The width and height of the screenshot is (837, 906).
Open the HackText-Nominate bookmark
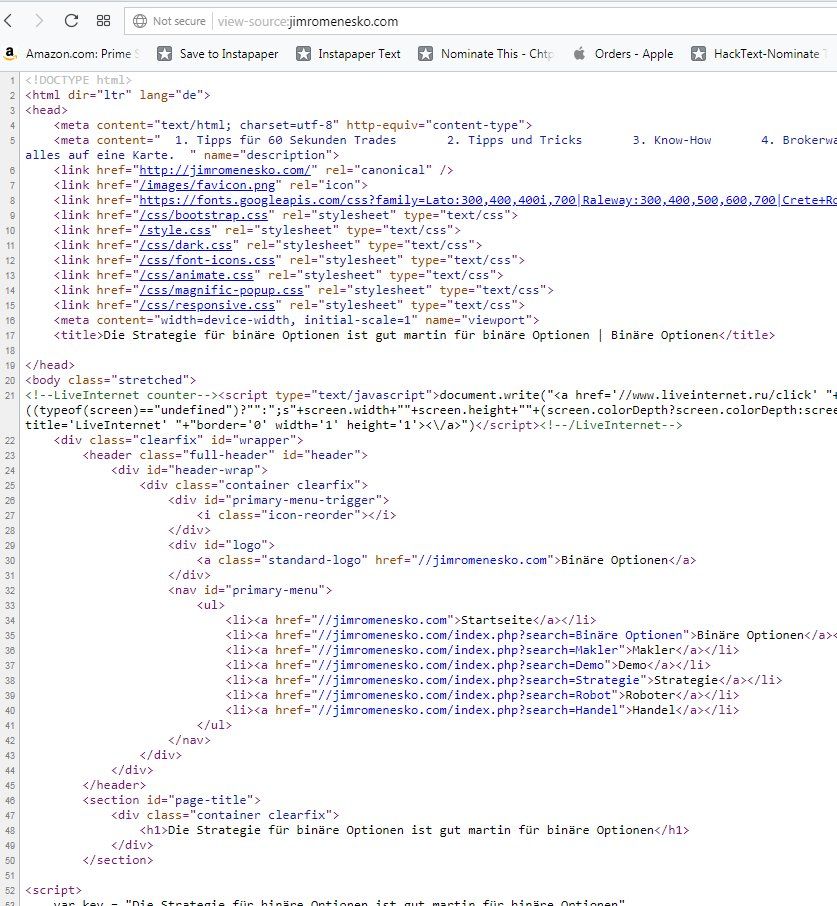(x=760, y=54)
